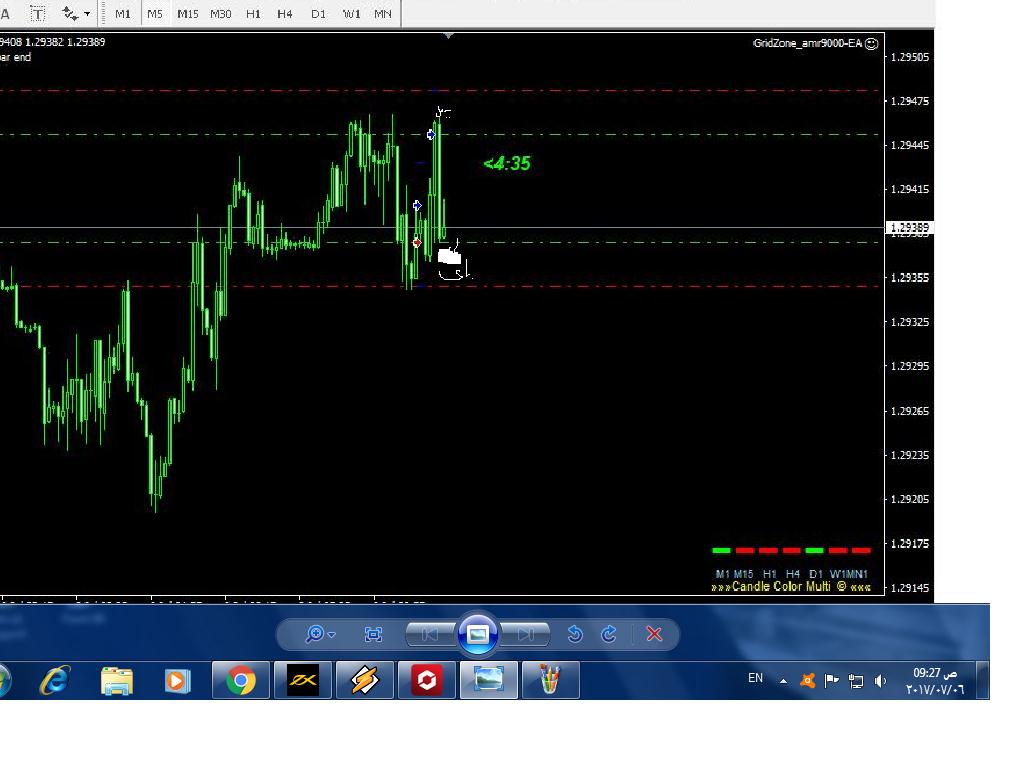Switch chart to H4 timeframe
Viewport: 1024px width, 768px height.
pos(285,14)
